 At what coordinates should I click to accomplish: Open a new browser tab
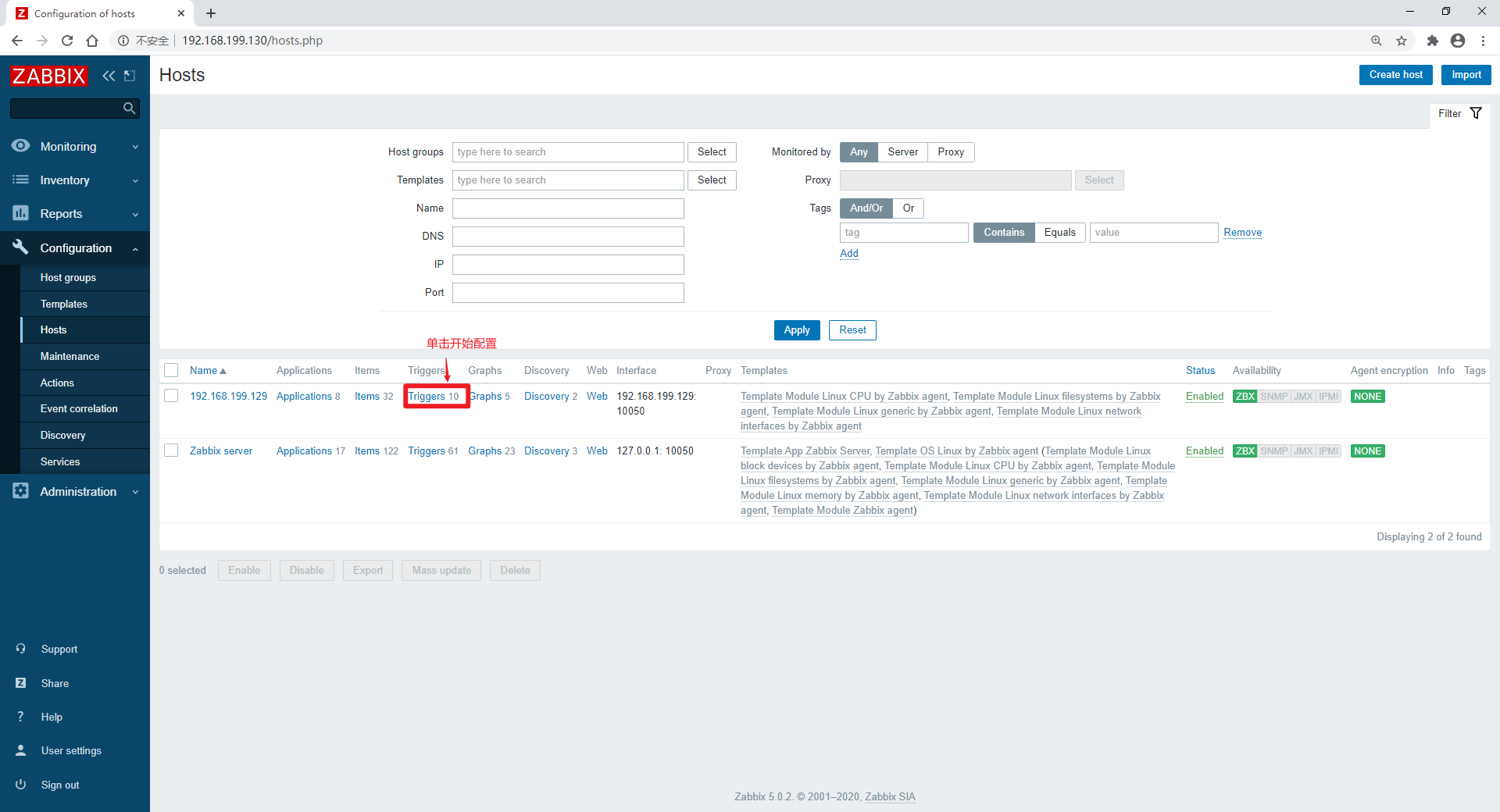pos(211,13)
